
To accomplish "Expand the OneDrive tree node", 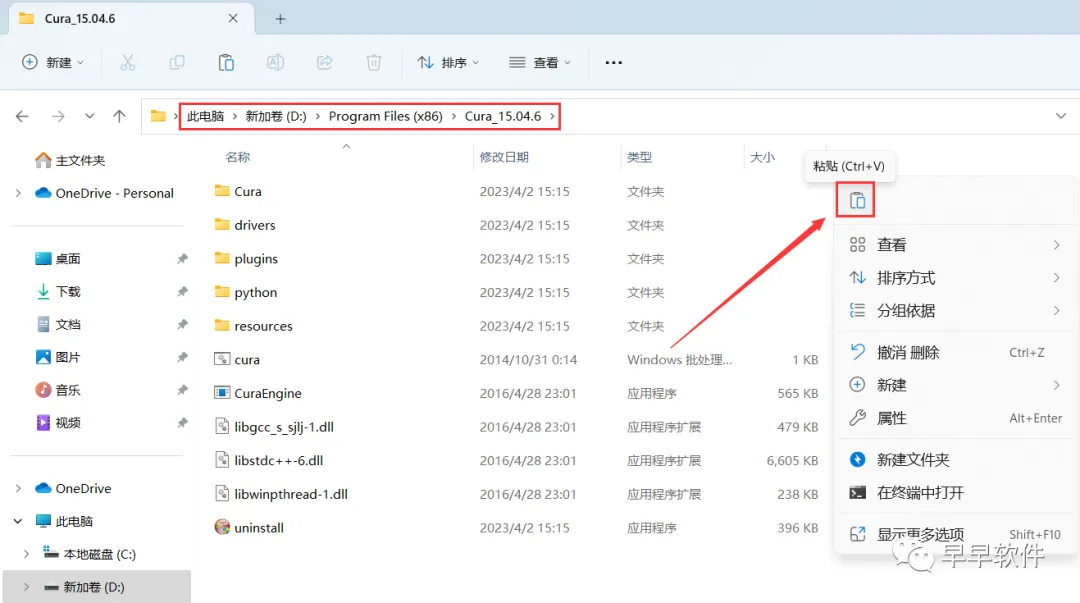I will [x=19, y=489].
